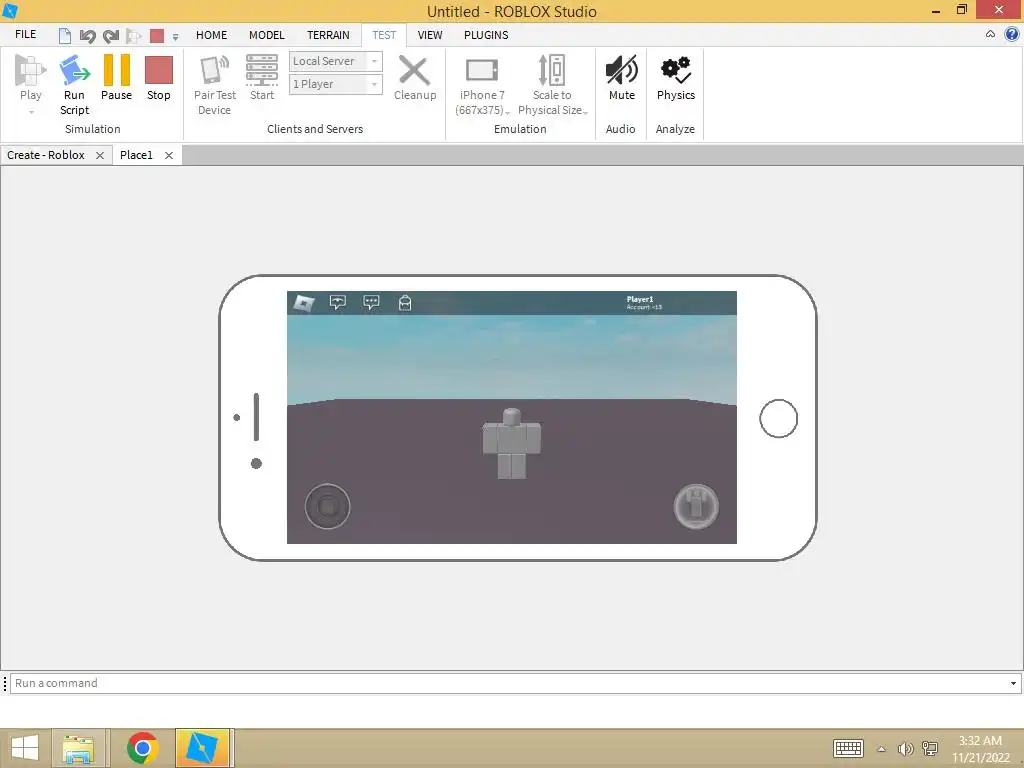Click the New file icon in quick access toolbar
The image size is (1024, 768).
click(65, 36)
